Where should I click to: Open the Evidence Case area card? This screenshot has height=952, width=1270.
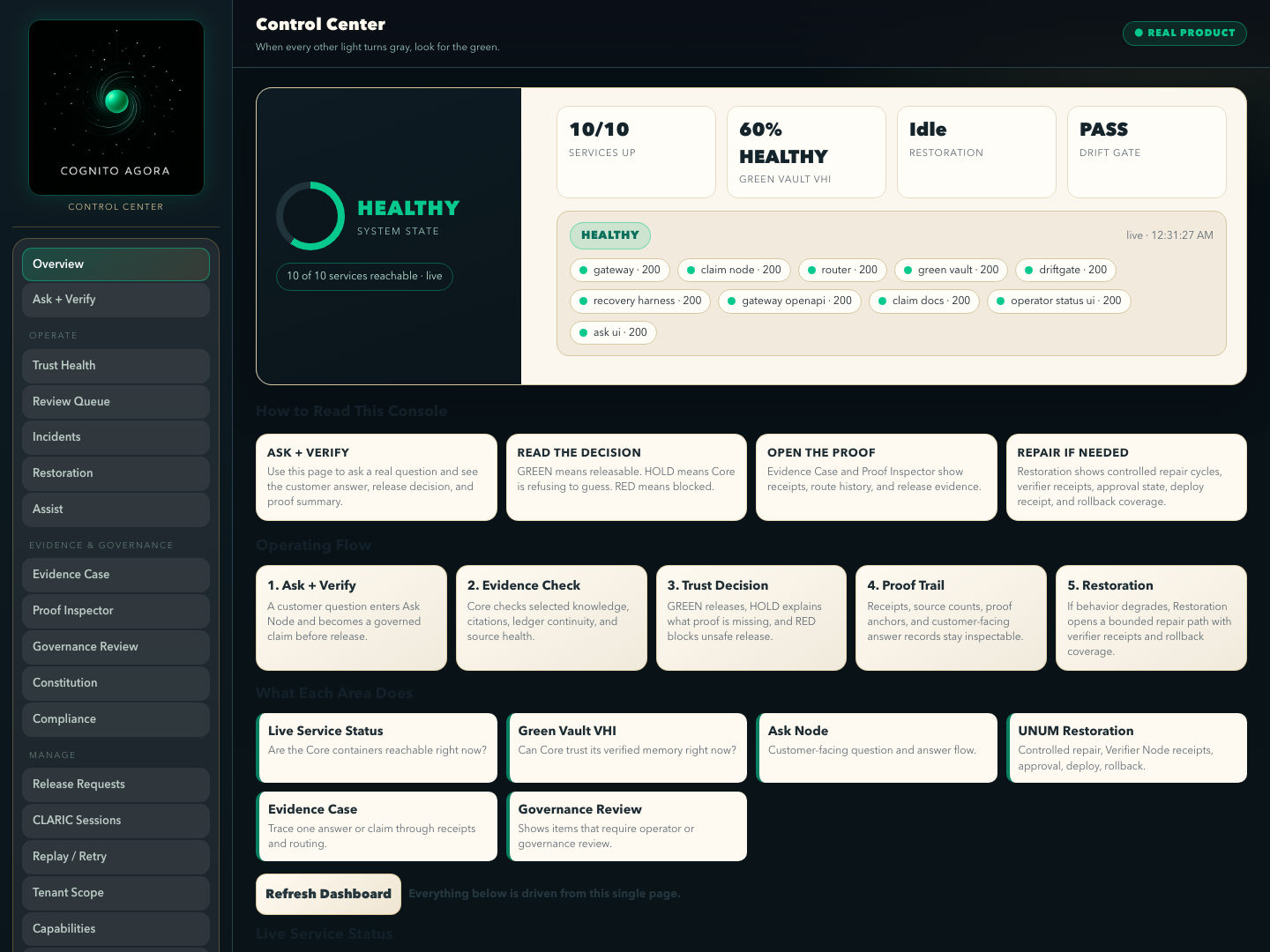tap(377, 826)
